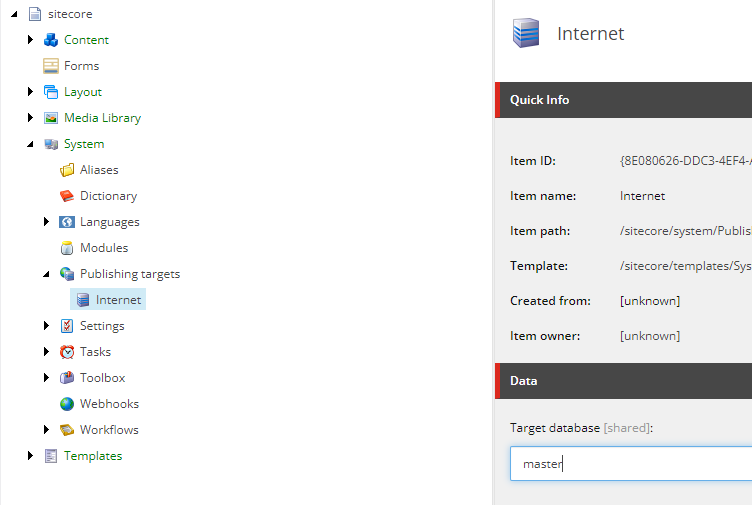The height and width of the screenshot is (505, 752).
Task: Open the Tasks alarm clock icon
Action: 67,352
